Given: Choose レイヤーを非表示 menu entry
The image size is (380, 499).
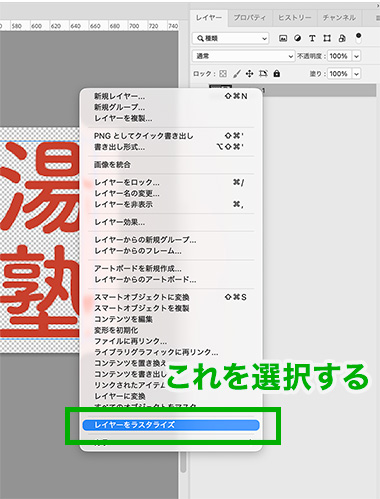Looking at the screenshot, I should point(170,204).
